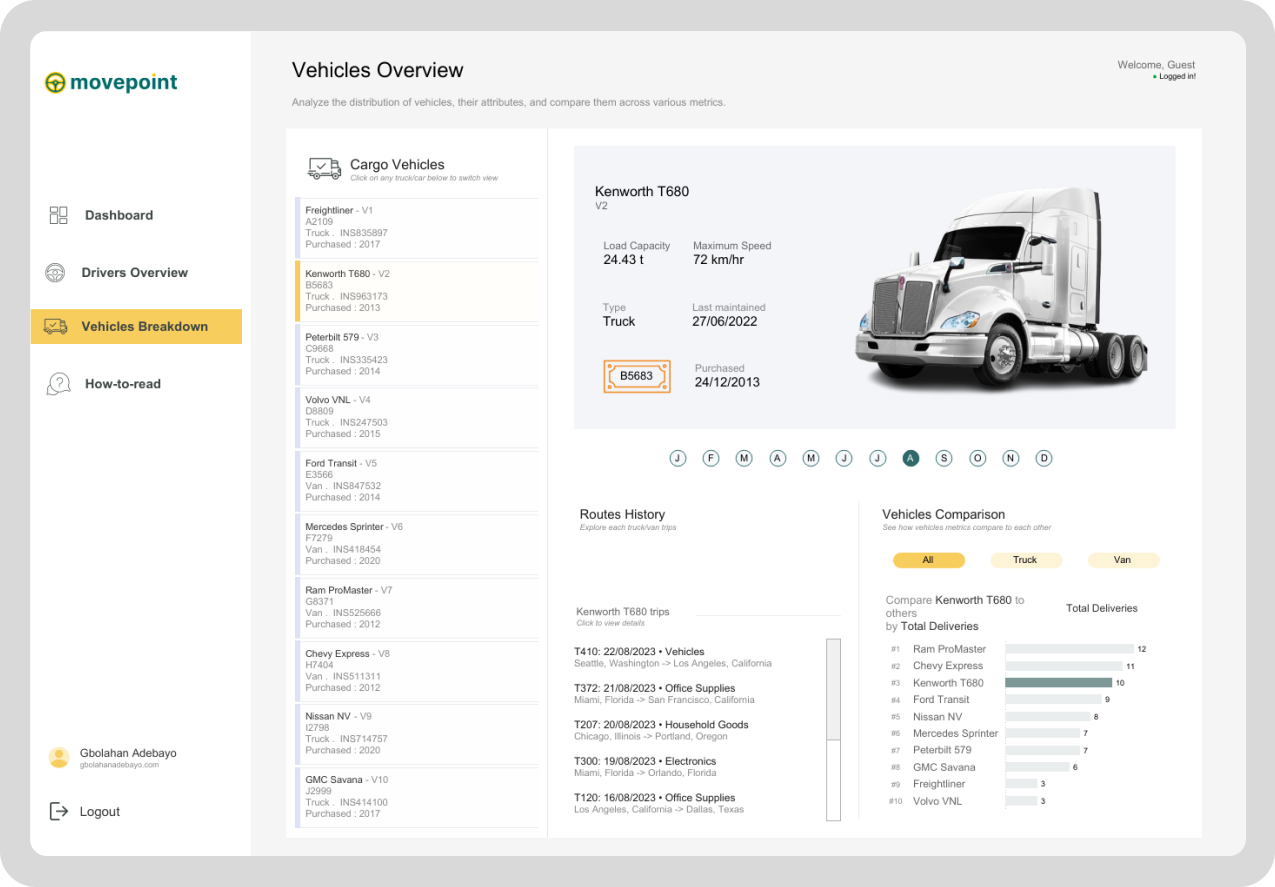
Task: Filter comparison by All vehicles
Action: [x=929, y=560]
